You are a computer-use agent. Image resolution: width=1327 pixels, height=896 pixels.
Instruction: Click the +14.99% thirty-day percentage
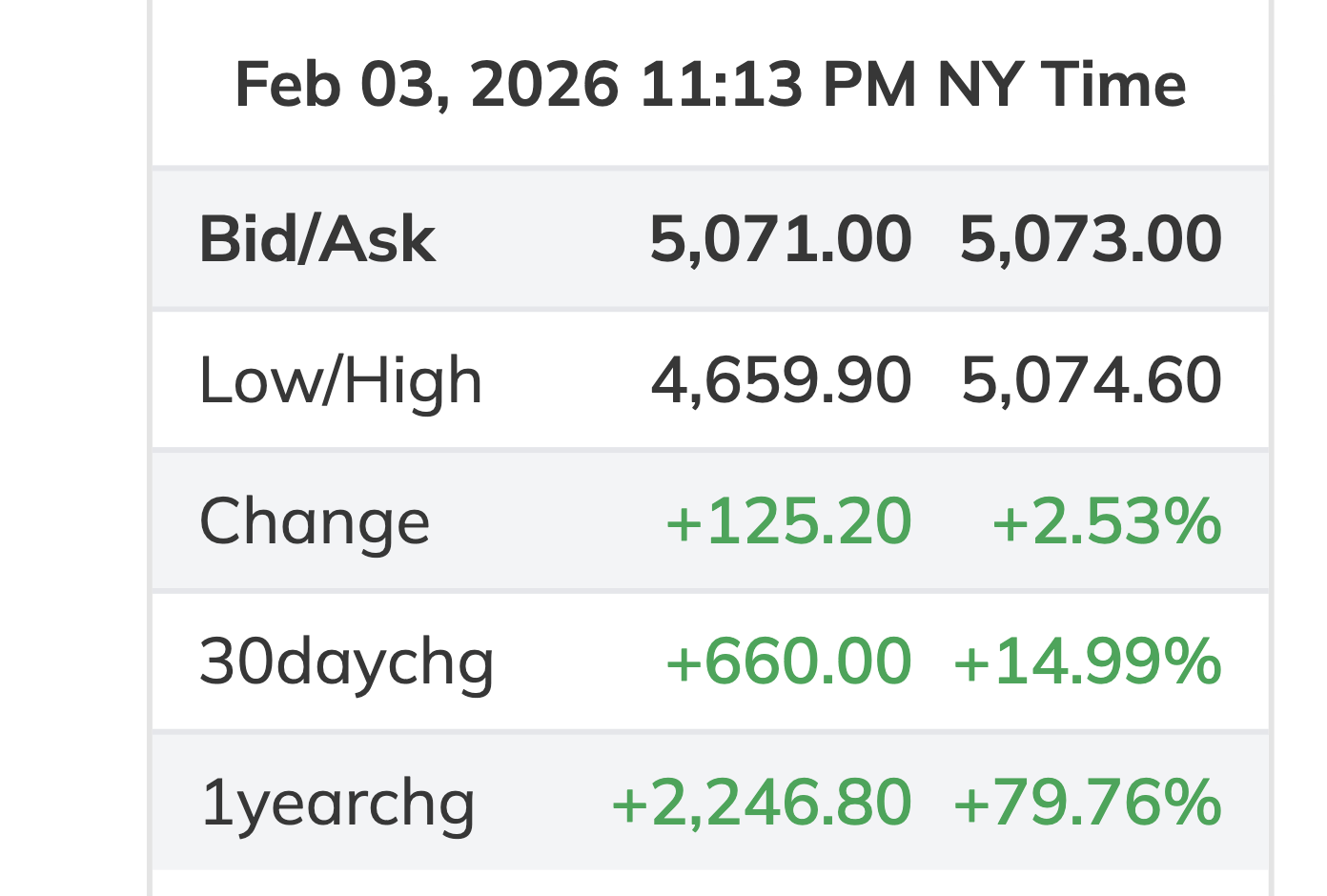point(1087,662)
